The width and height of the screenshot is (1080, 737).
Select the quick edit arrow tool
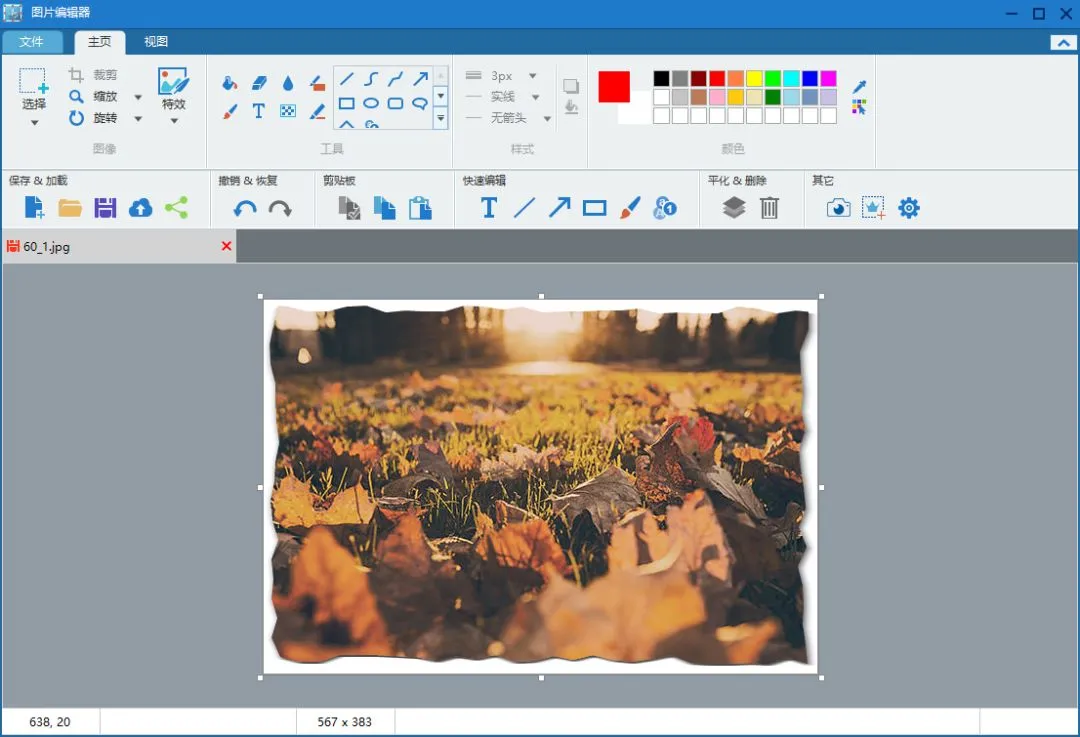(559, 207)
